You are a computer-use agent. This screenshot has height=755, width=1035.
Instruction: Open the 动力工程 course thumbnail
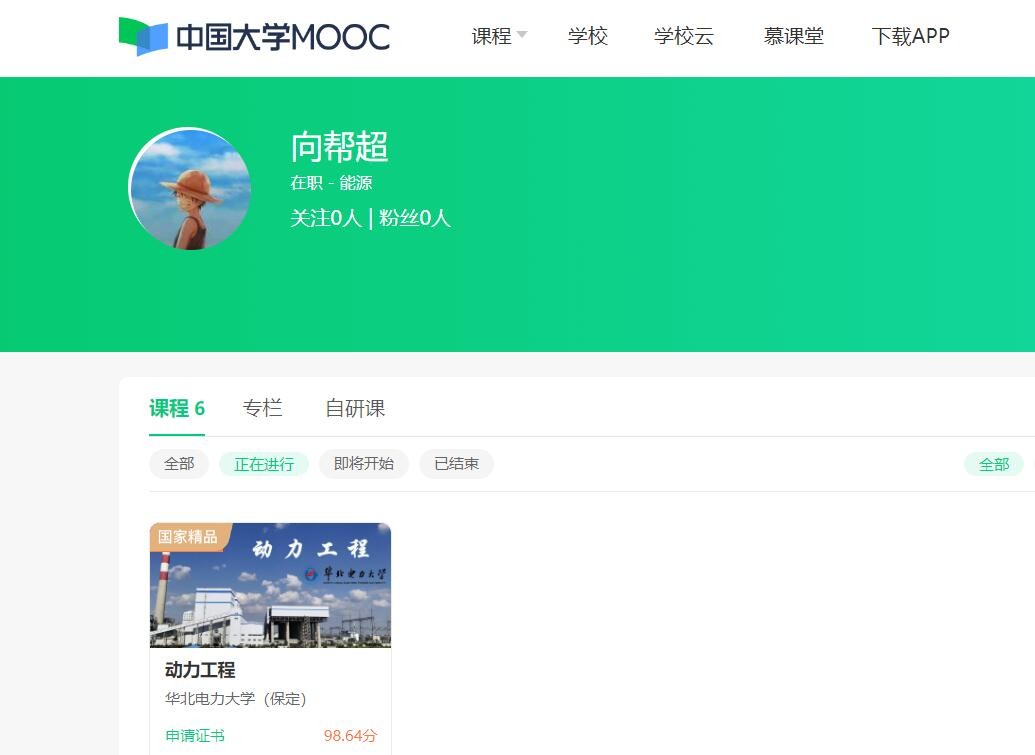tap(271, 585)
